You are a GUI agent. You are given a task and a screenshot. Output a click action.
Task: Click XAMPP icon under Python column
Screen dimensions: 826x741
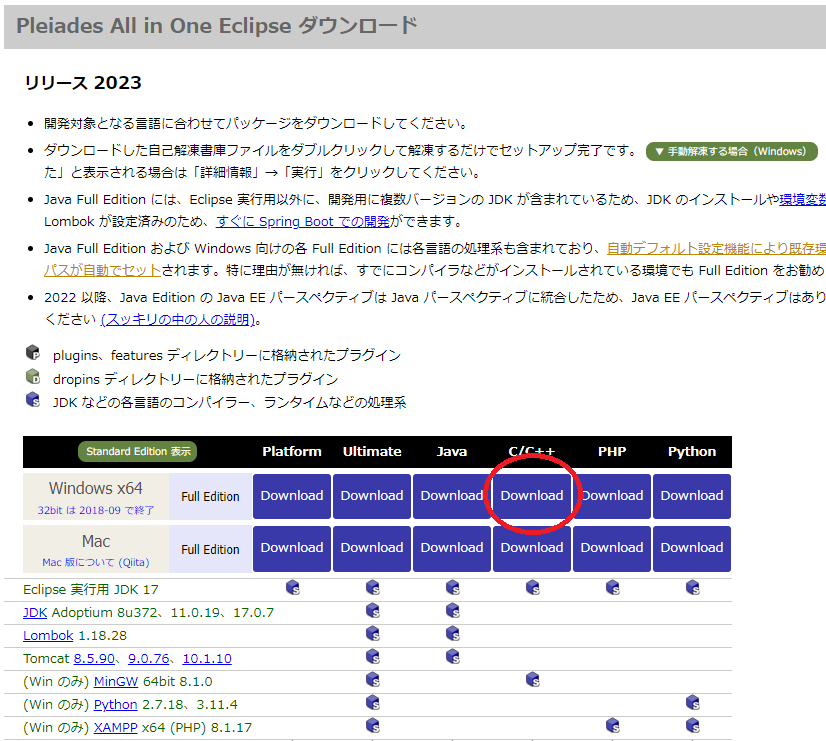(x=693, y=726)
